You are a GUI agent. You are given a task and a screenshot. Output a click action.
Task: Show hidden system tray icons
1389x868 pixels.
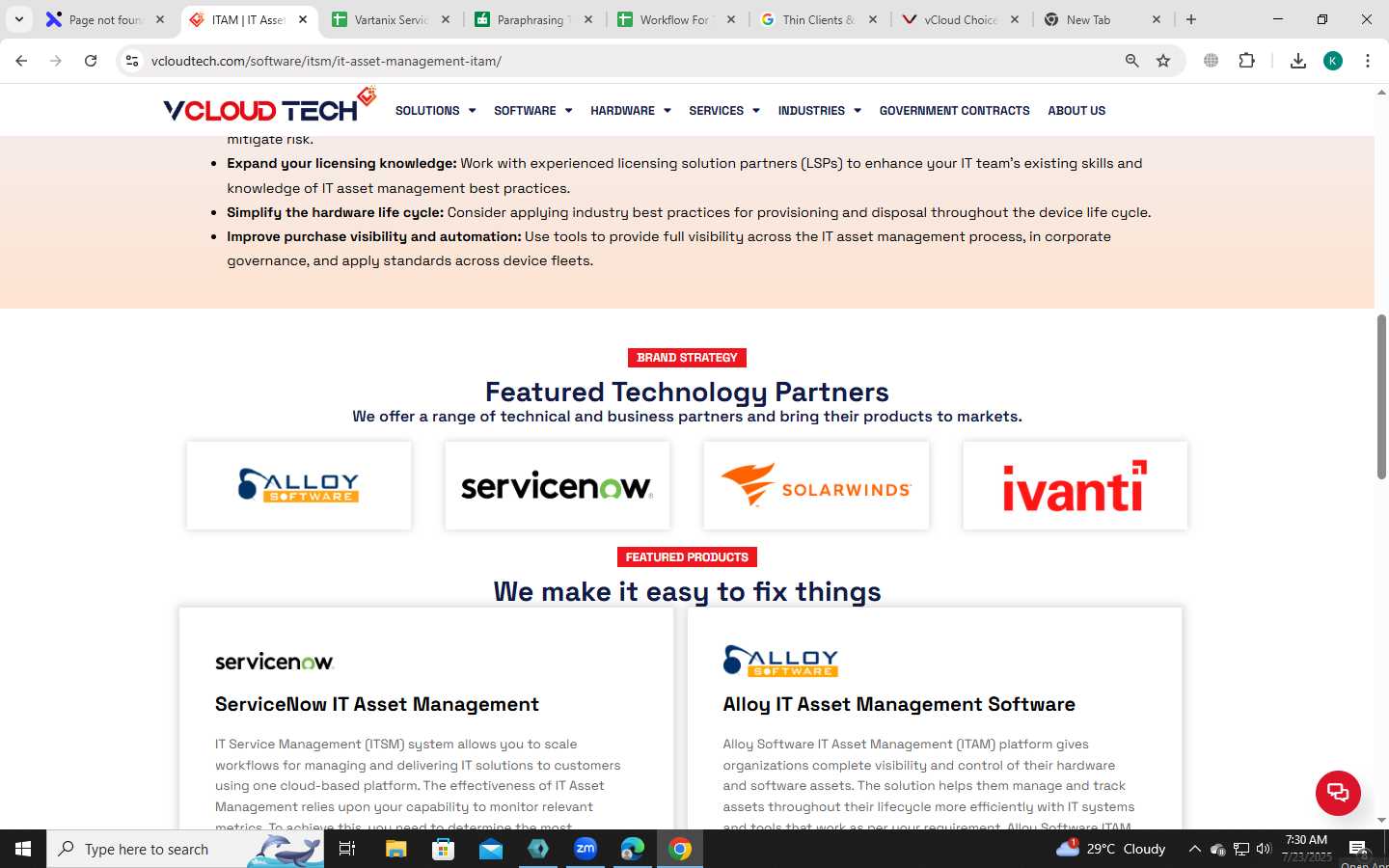pos(1194,849)
